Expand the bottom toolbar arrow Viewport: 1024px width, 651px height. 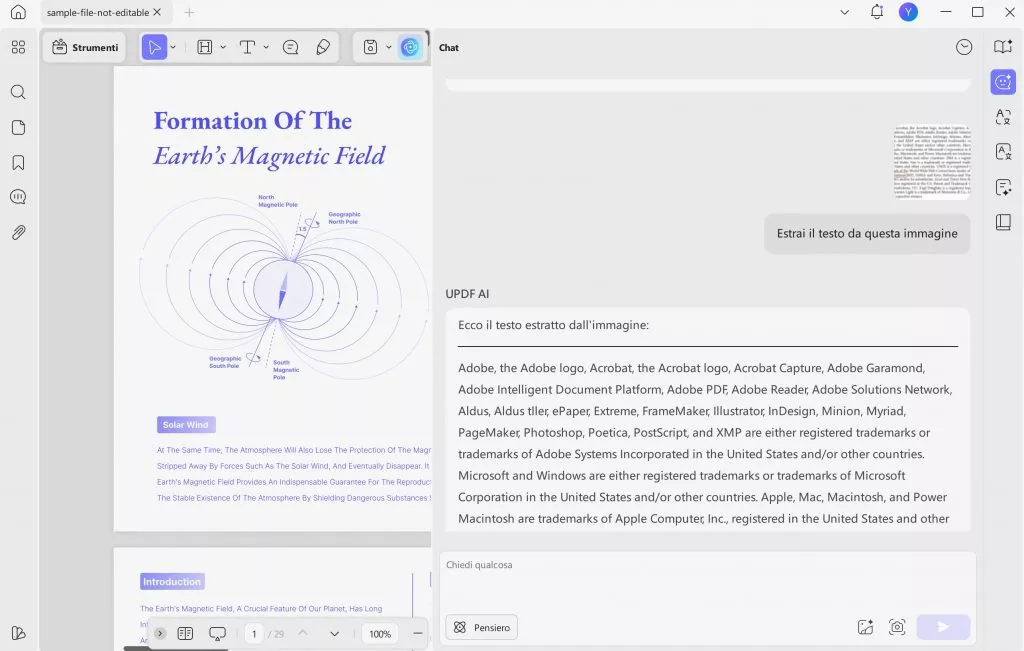pos(159,633)
